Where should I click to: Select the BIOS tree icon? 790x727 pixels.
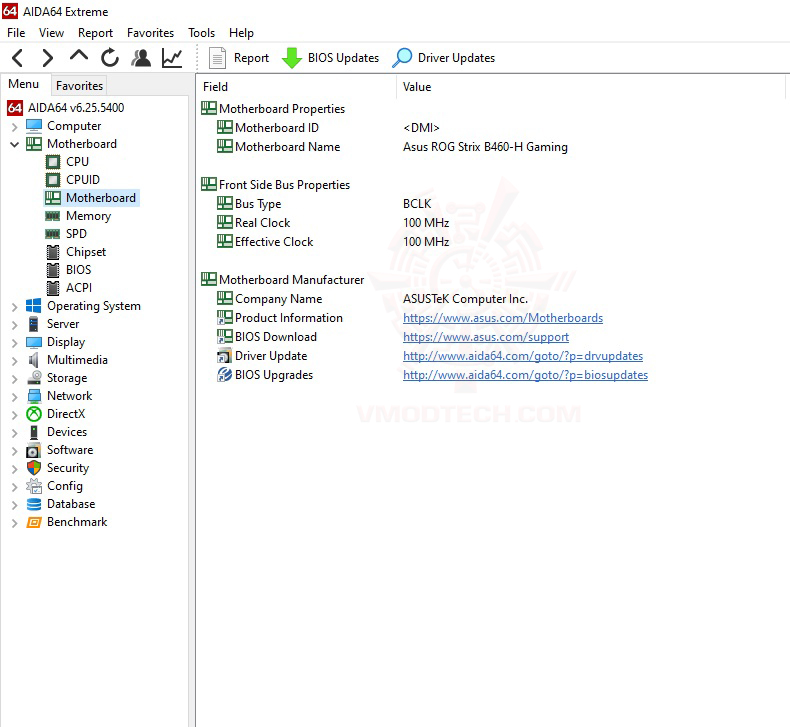[x=53, y=270]
